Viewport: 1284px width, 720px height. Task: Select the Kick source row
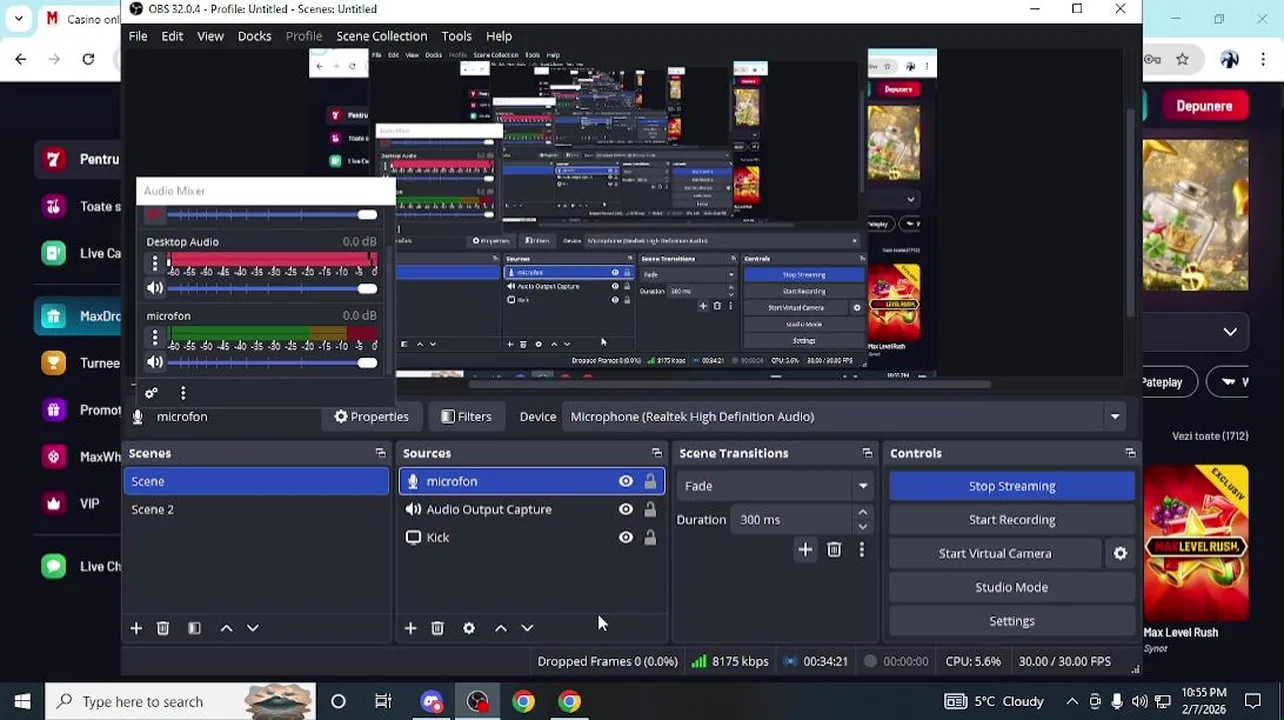(532, 537)
